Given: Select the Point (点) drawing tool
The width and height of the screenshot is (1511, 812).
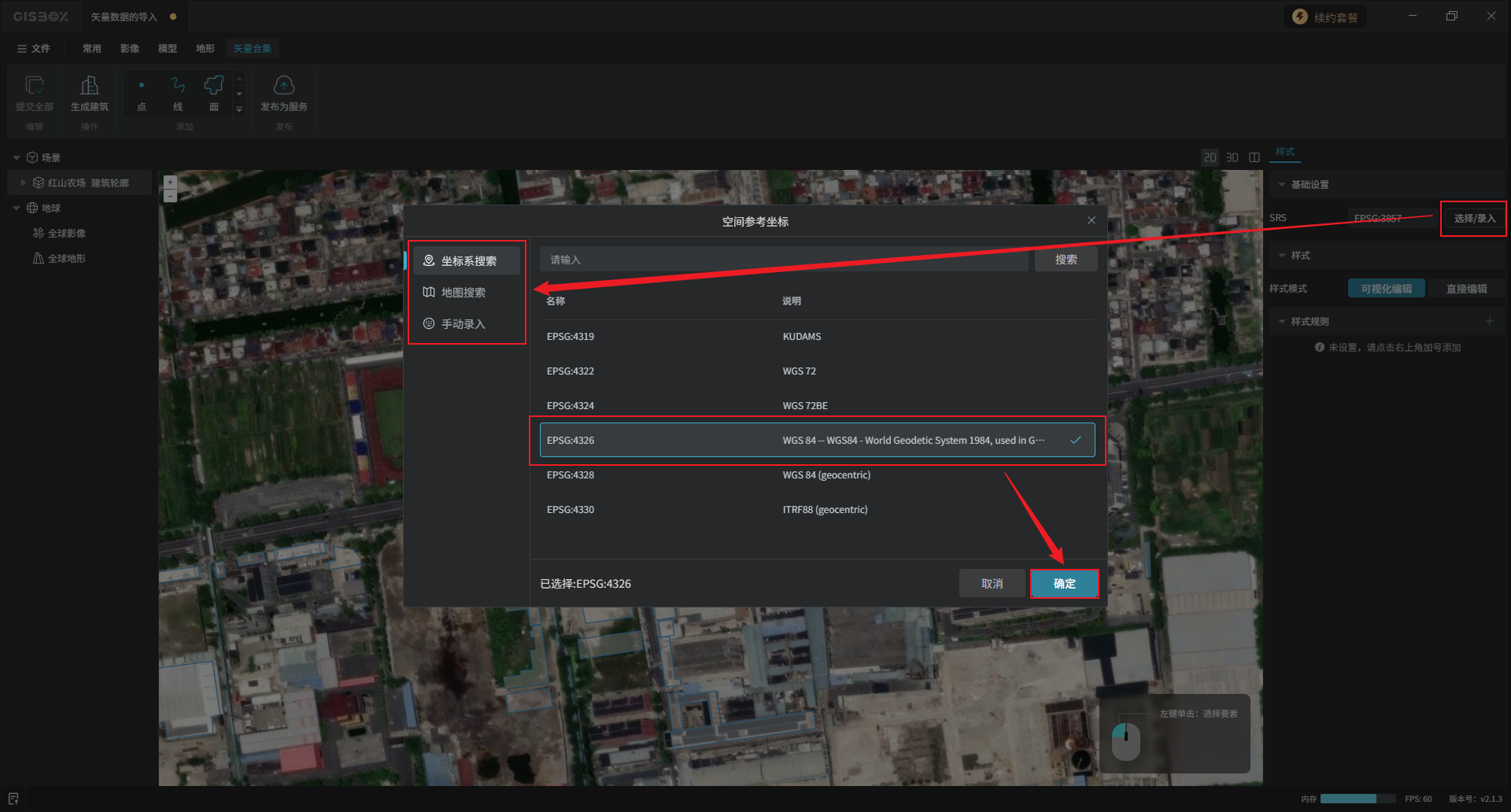Looking at the screenshot, I should [142, 86].
